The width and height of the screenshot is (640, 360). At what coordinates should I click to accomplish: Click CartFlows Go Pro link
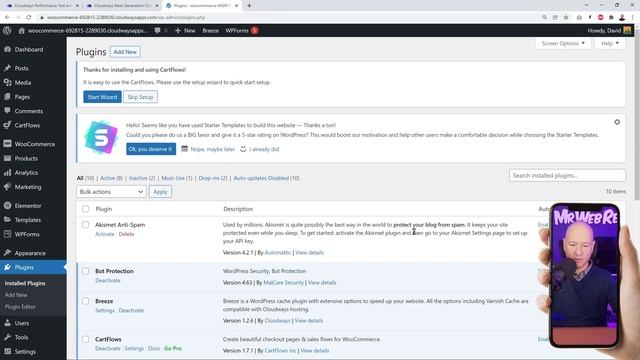pyautogui.click(x=173, y=349)
